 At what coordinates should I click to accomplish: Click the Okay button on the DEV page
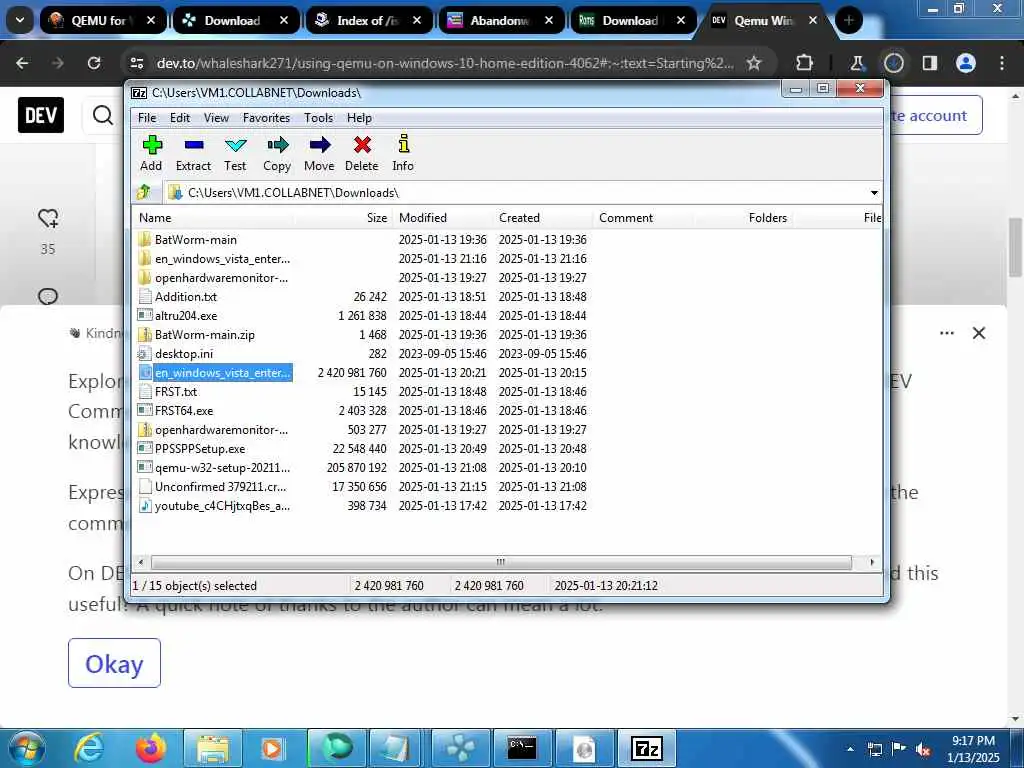pyautogui.click(x=114, y=664)
